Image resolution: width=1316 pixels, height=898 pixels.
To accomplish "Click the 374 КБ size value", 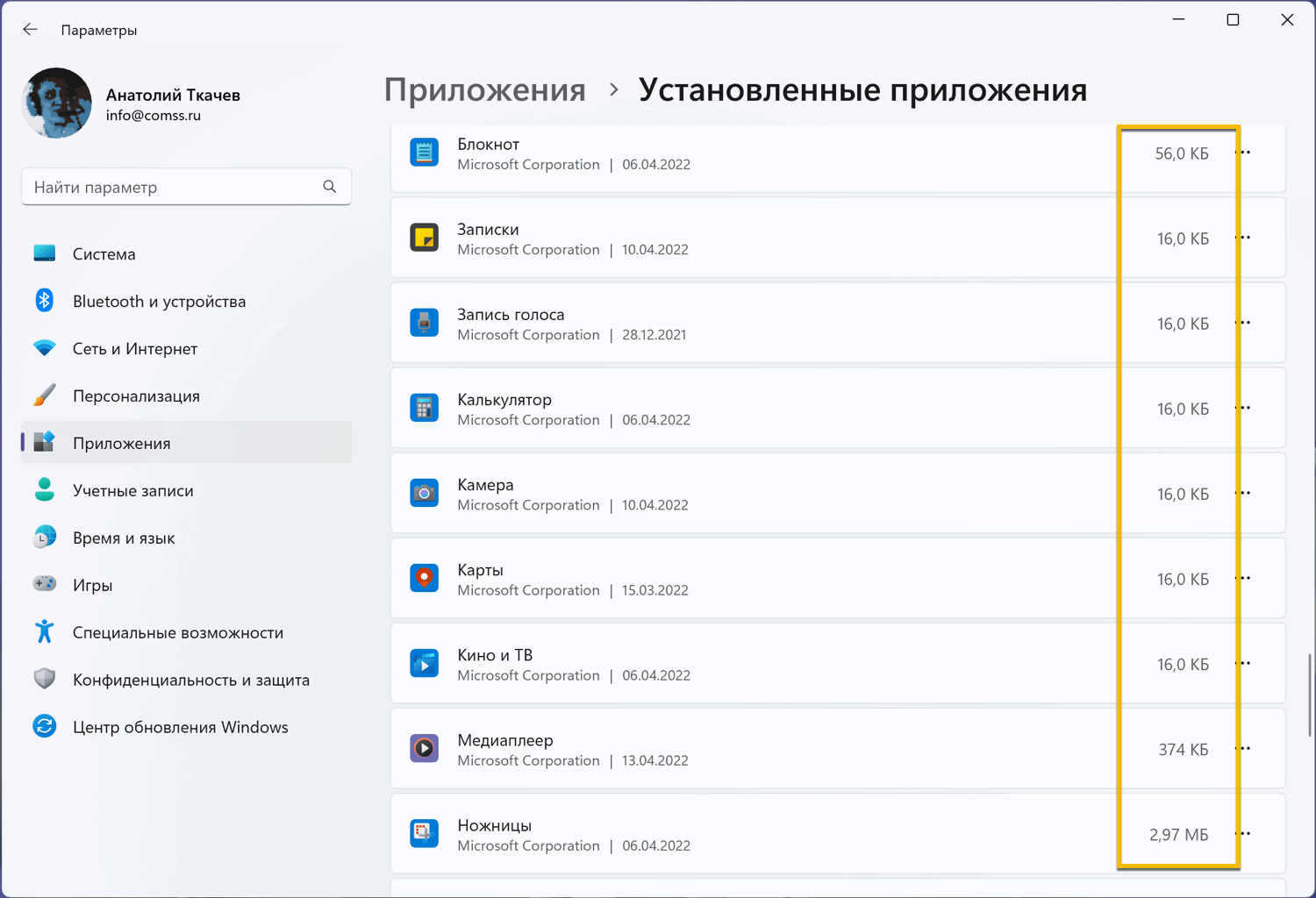I will [1184, 749].
